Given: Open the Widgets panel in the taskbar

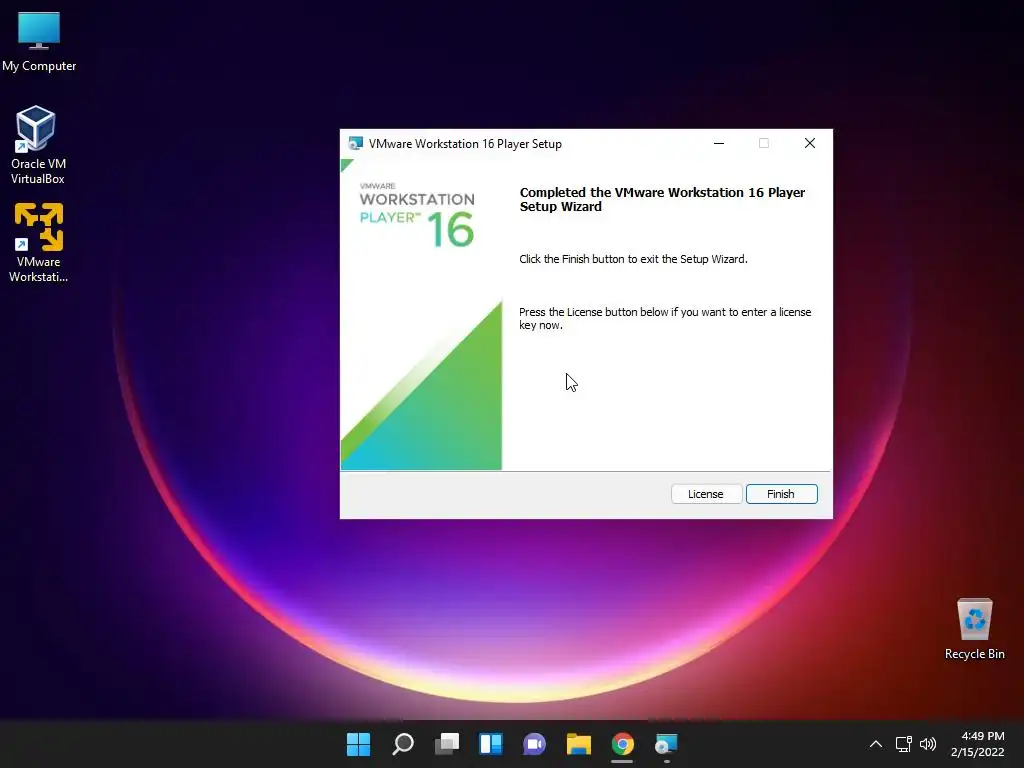Looking at the screenshot, I should [491, 744].
